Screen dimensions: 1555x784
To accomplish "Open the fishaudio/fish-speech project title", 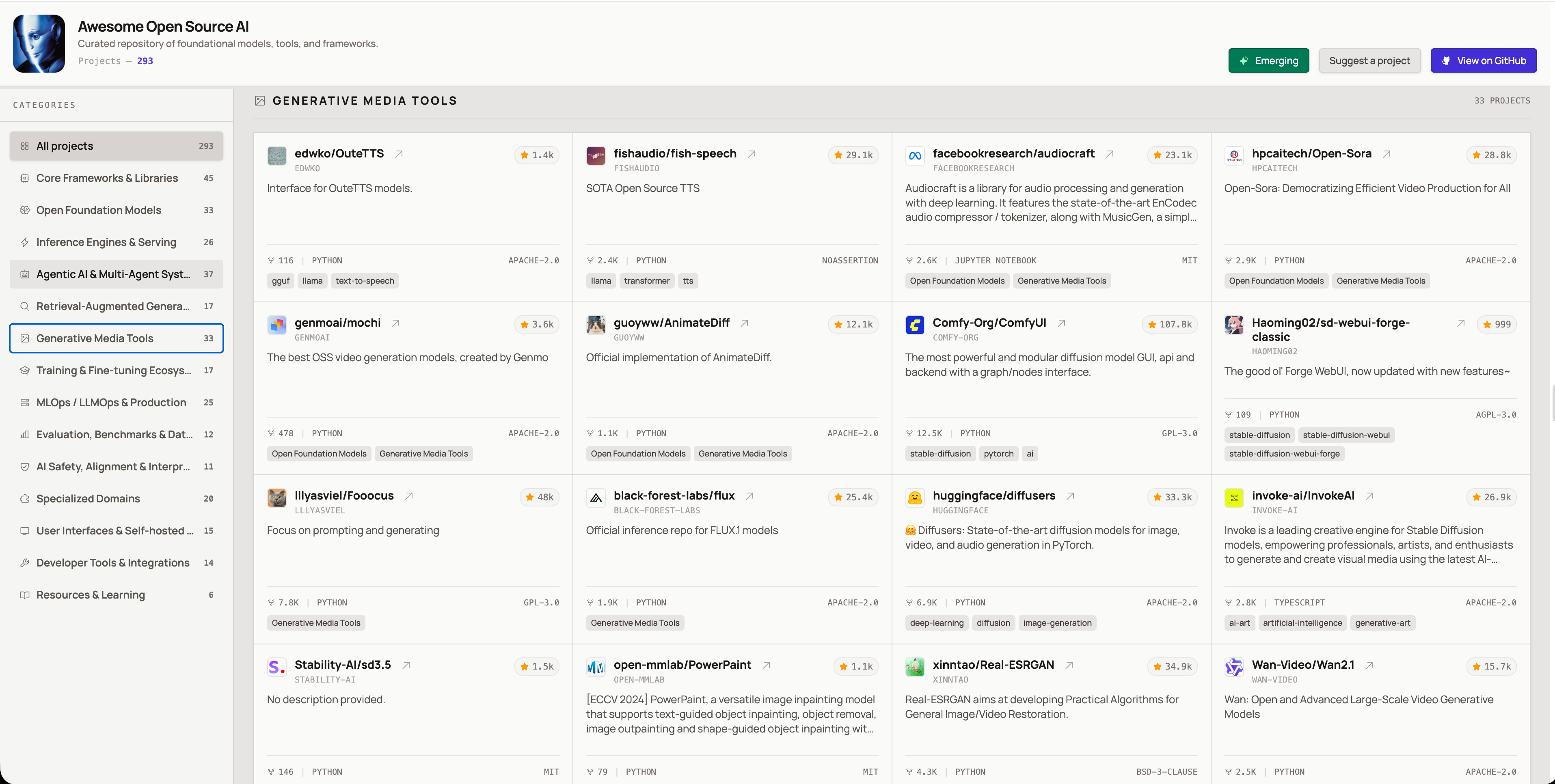I will (675, 153).
